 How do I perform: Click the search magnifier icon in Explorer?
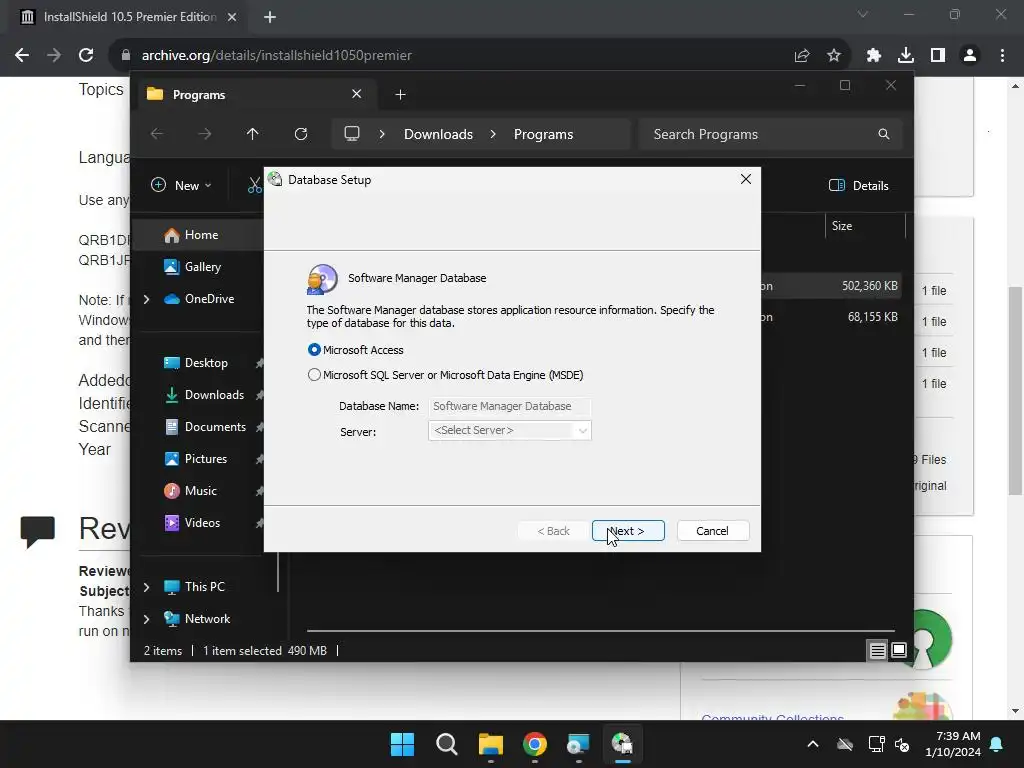(884, 134)
